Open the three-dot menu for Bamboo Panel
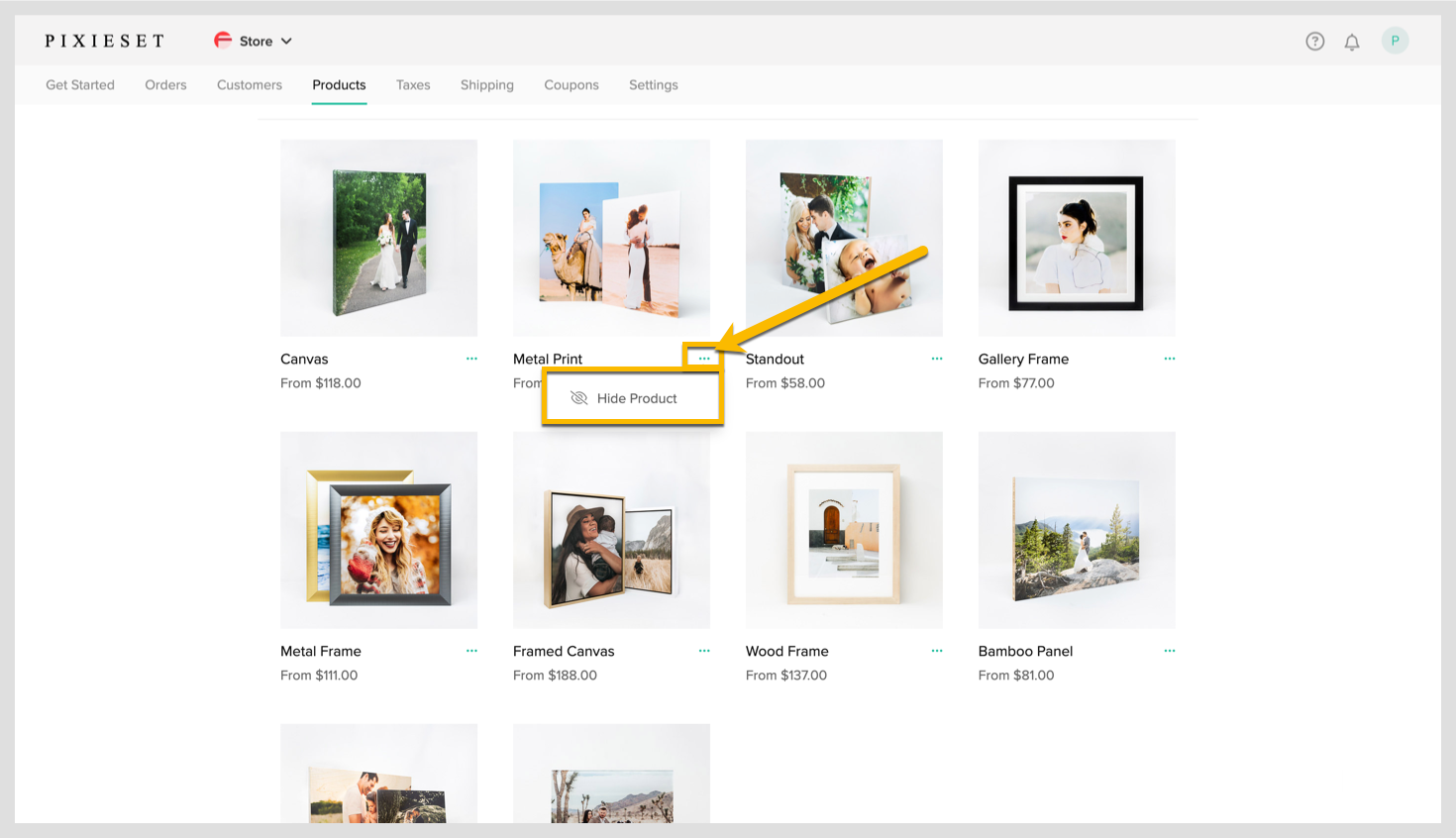Image resolution: width=1456 pixels, height=838 pixels. coord(1170,651)
